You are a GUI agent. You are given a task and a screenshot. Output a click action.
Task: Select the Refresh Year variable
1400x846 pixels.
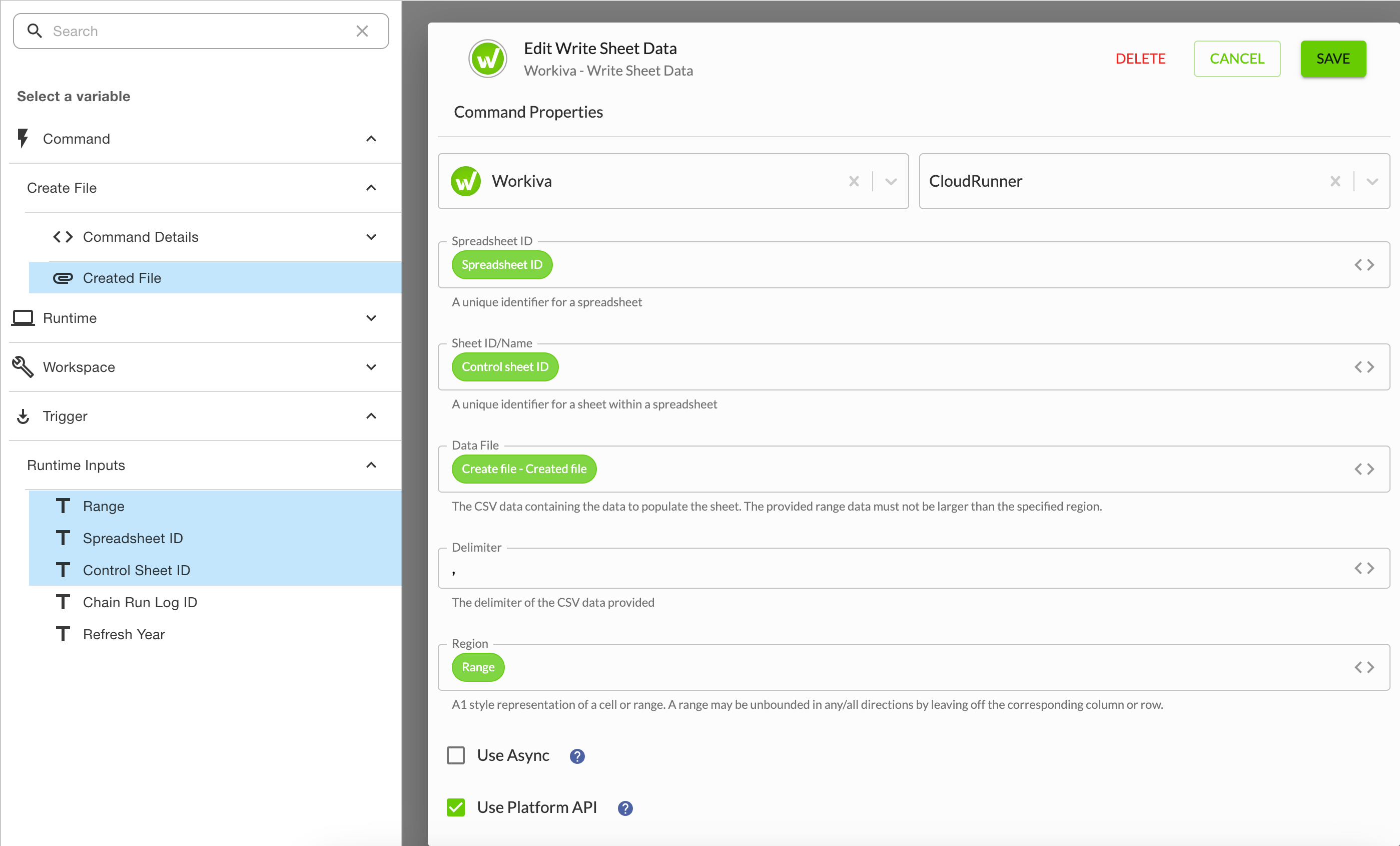[x=215, y=634]
